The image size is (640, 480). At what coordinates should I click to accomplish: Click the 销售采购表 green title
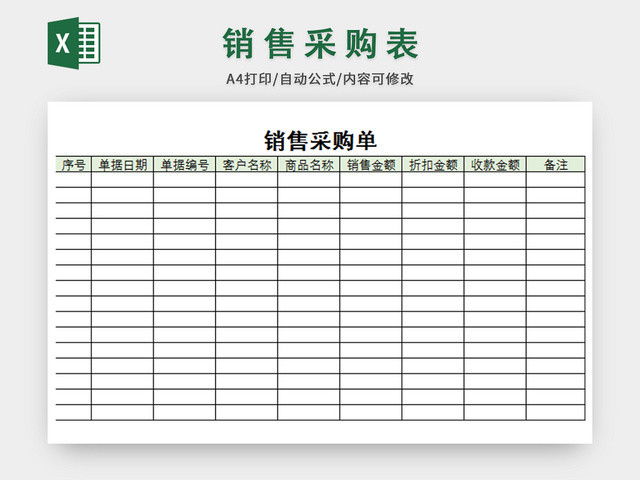tap(320, 44)
